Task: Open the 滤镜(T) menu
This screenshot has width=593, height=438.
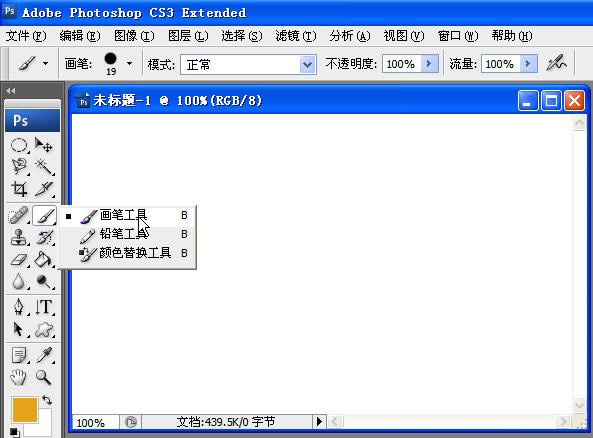Action: pos(296,36)
